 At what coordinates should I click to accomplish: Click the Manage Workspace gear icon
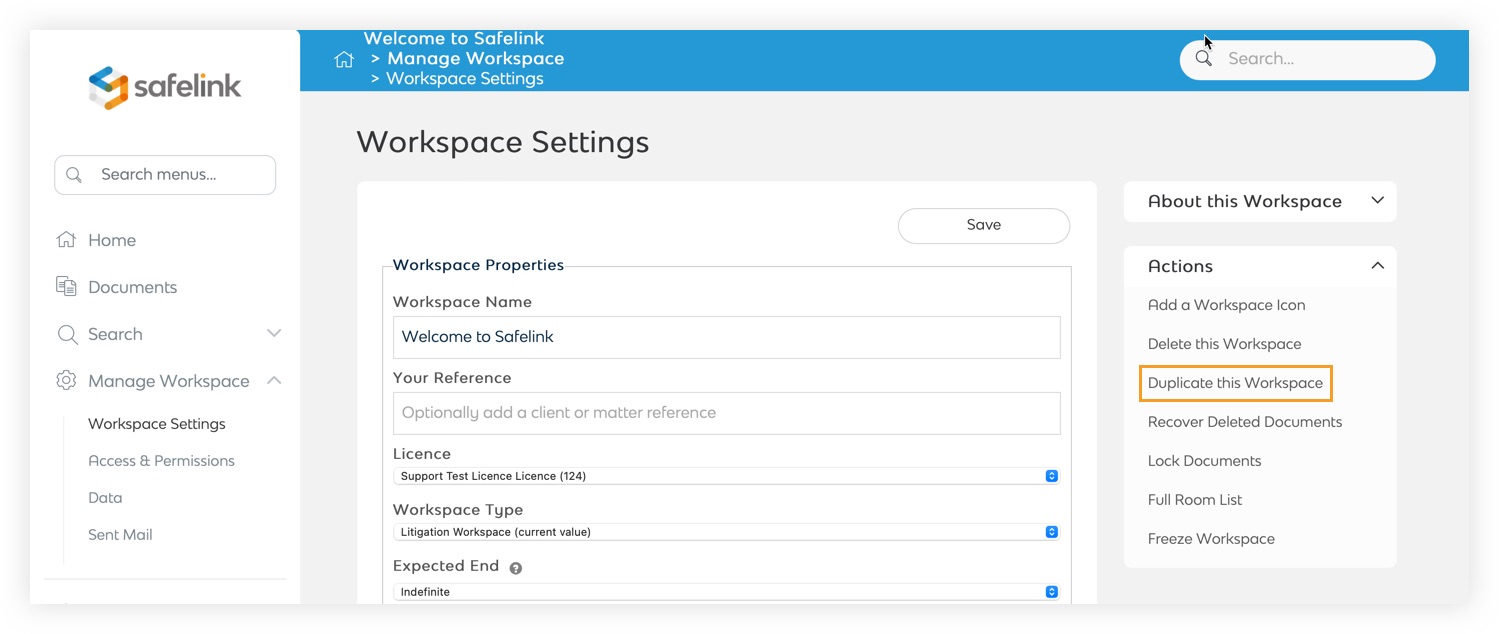pos(67,381)
